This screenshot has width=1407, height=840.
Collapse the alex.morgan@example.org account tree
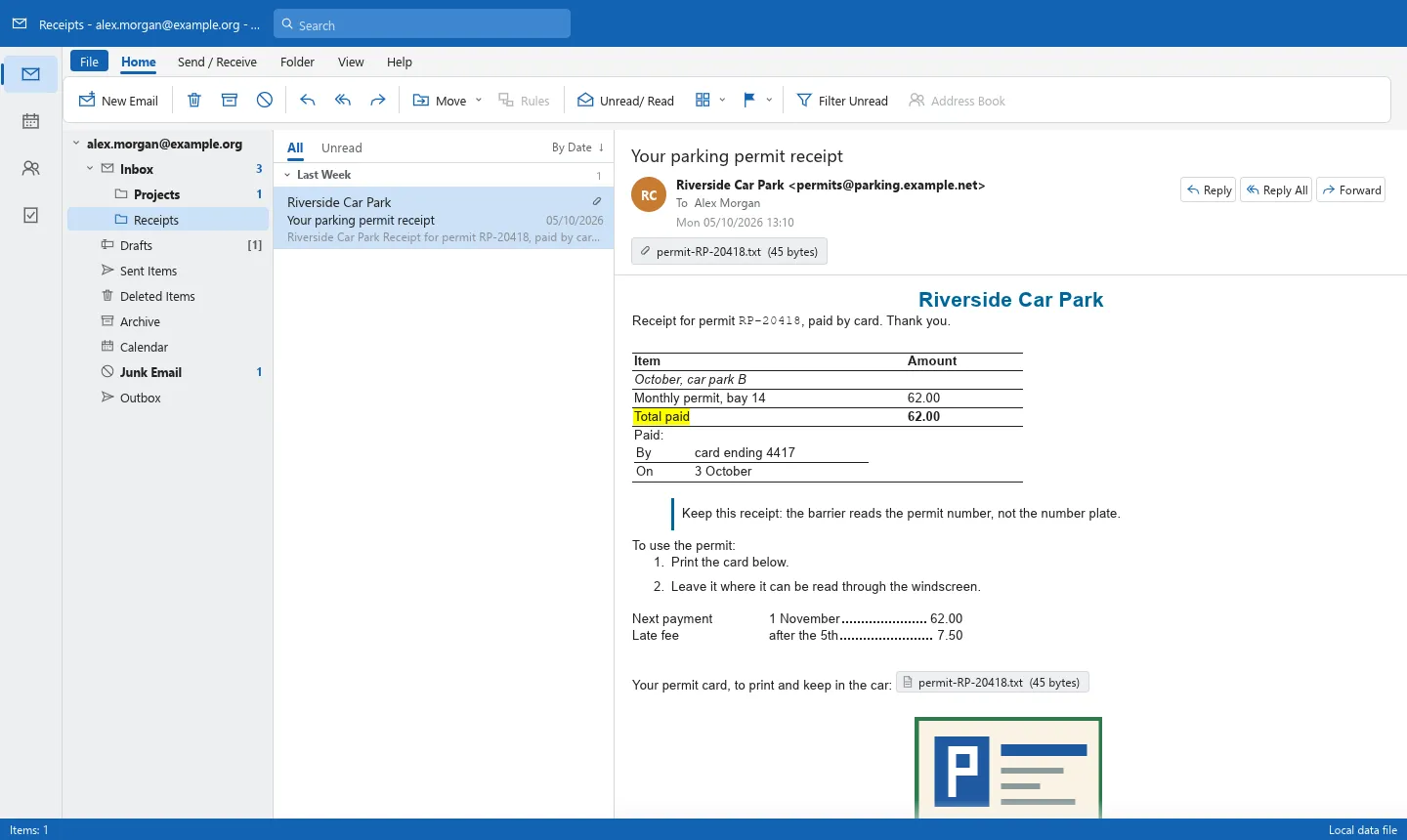pos(76,144)
